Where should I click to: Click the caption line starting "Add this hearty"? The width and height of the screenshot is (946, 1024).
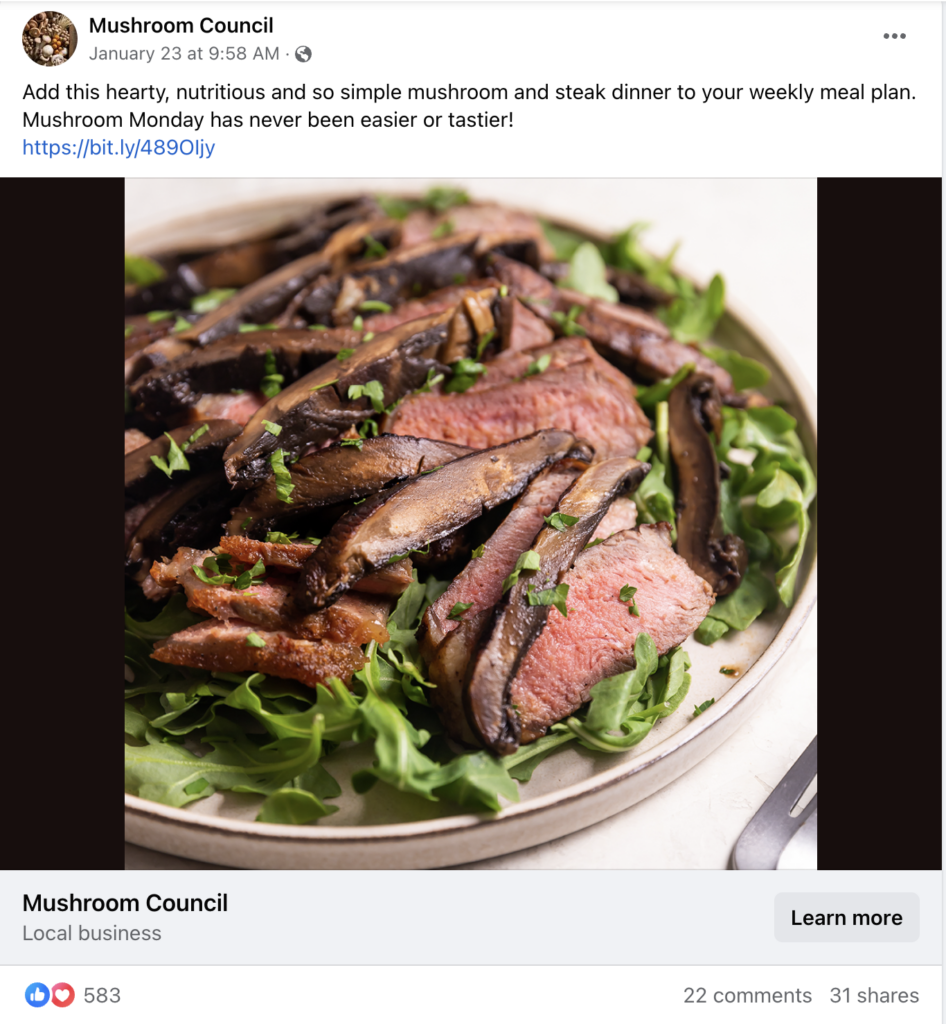470,93
